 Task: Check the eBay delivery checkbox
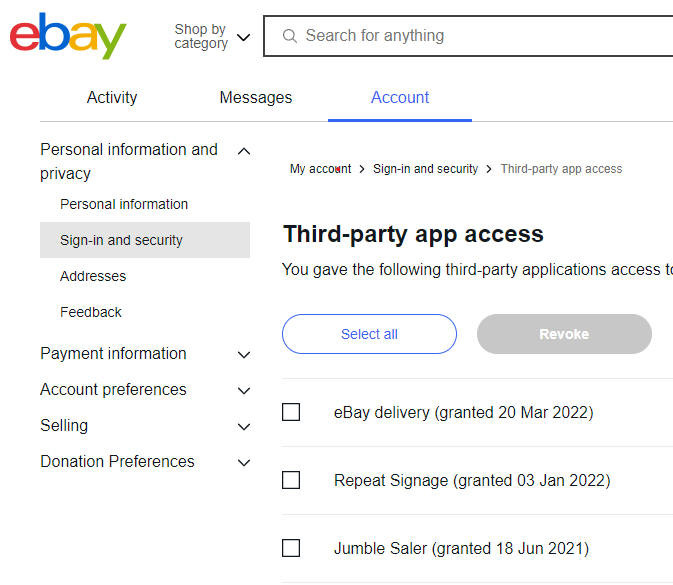point(291,412)
